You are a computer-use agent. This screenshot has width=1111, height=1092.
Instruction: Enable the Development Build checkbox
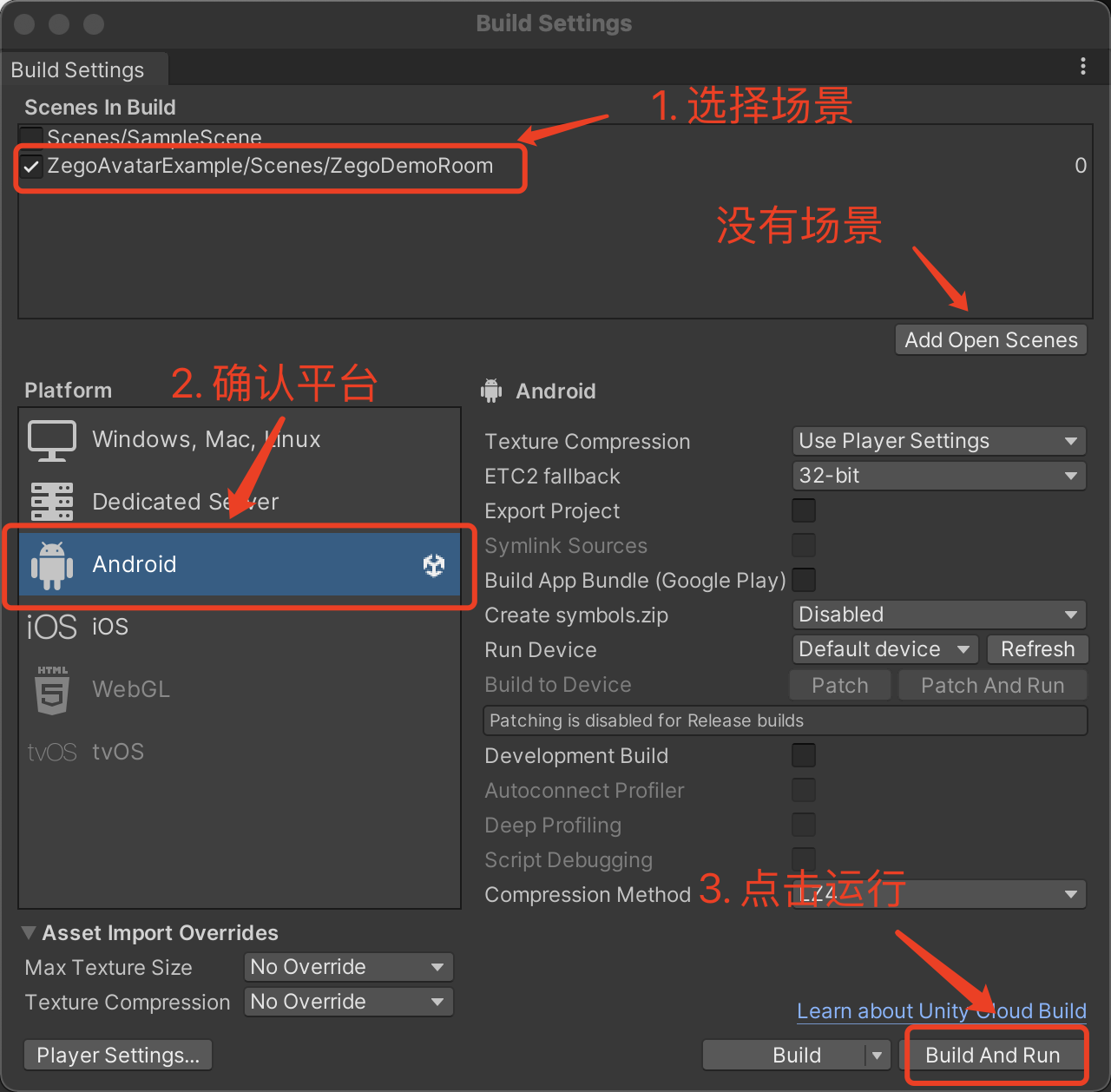(804, 755)
